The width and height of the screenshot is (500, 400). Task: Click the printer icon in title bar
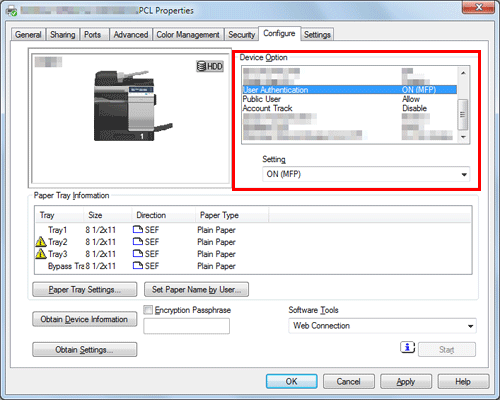pos(12,11)
